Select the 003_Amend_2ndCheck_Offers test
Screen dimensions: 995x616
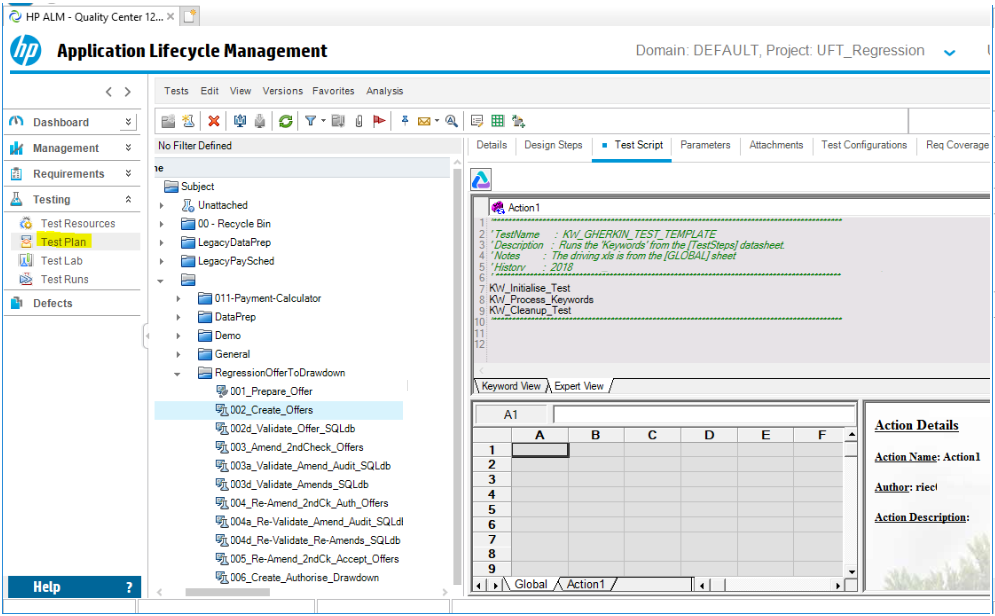coord(296,447)
